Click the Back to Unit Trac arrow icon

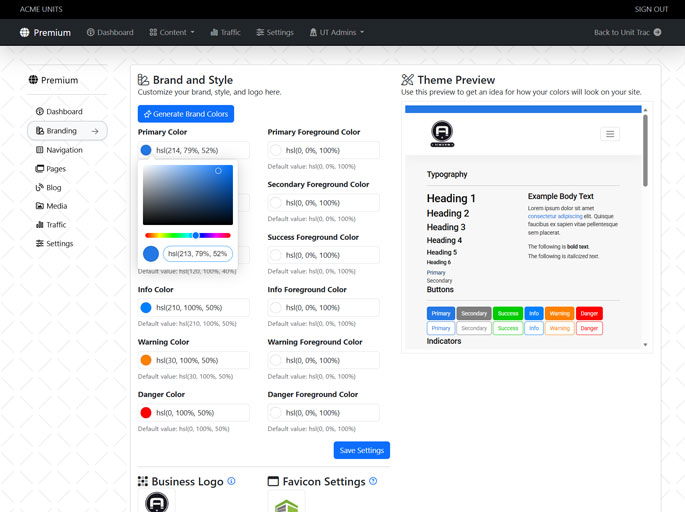(x=657, y=32)
